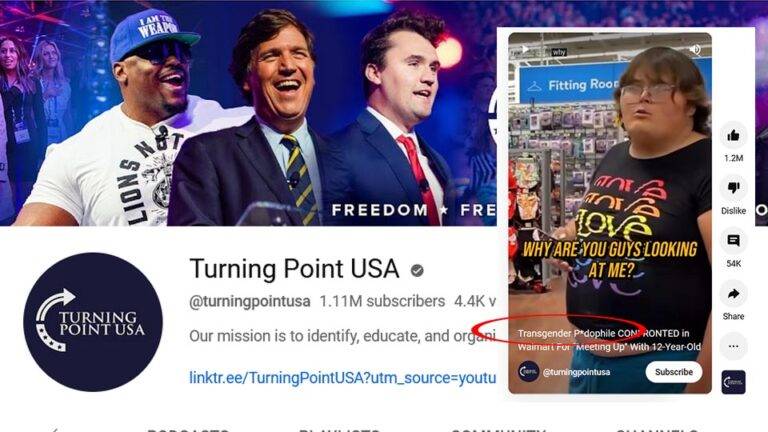Toggle playback with the play icon
This screenshot has width=768, height=432.
coord(524,49)
